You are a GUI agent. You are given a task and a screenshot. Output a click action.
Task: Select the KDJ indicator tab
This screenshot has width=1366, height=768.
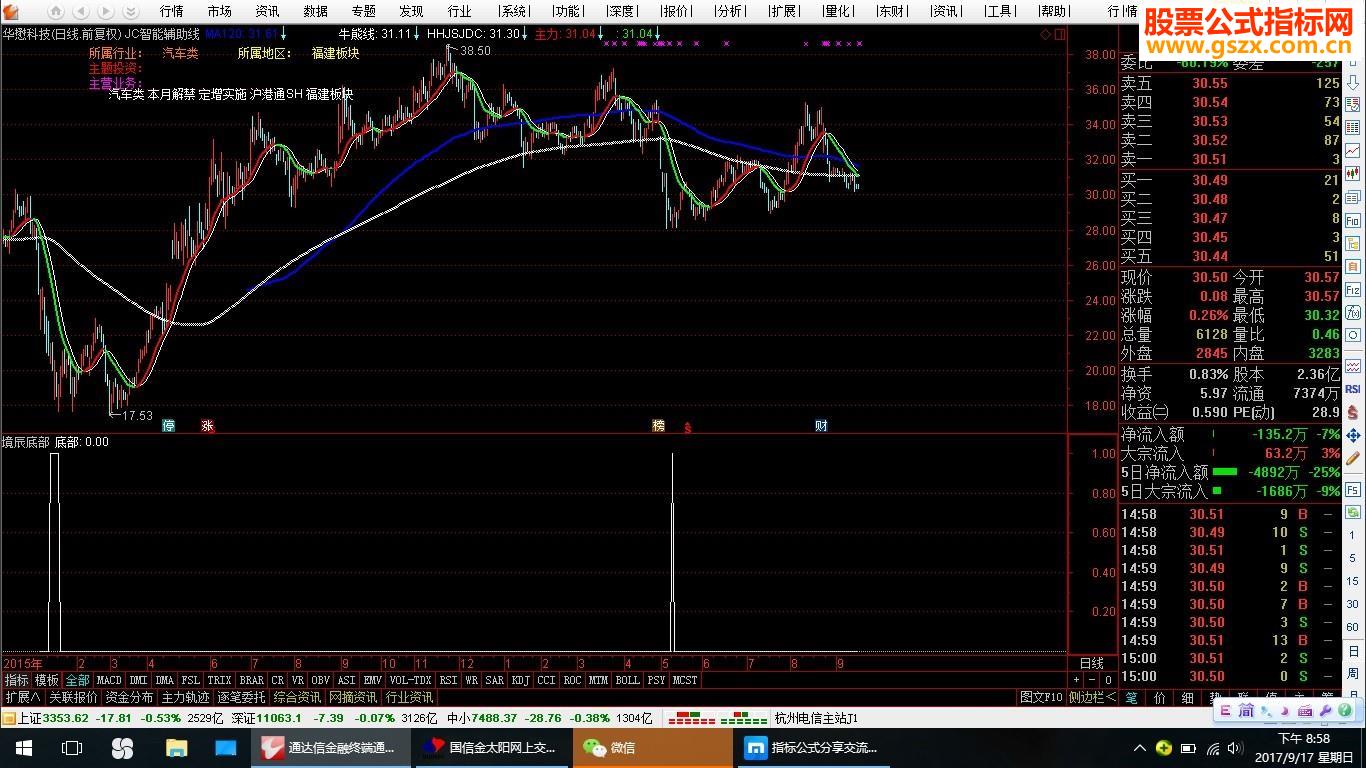520,680
